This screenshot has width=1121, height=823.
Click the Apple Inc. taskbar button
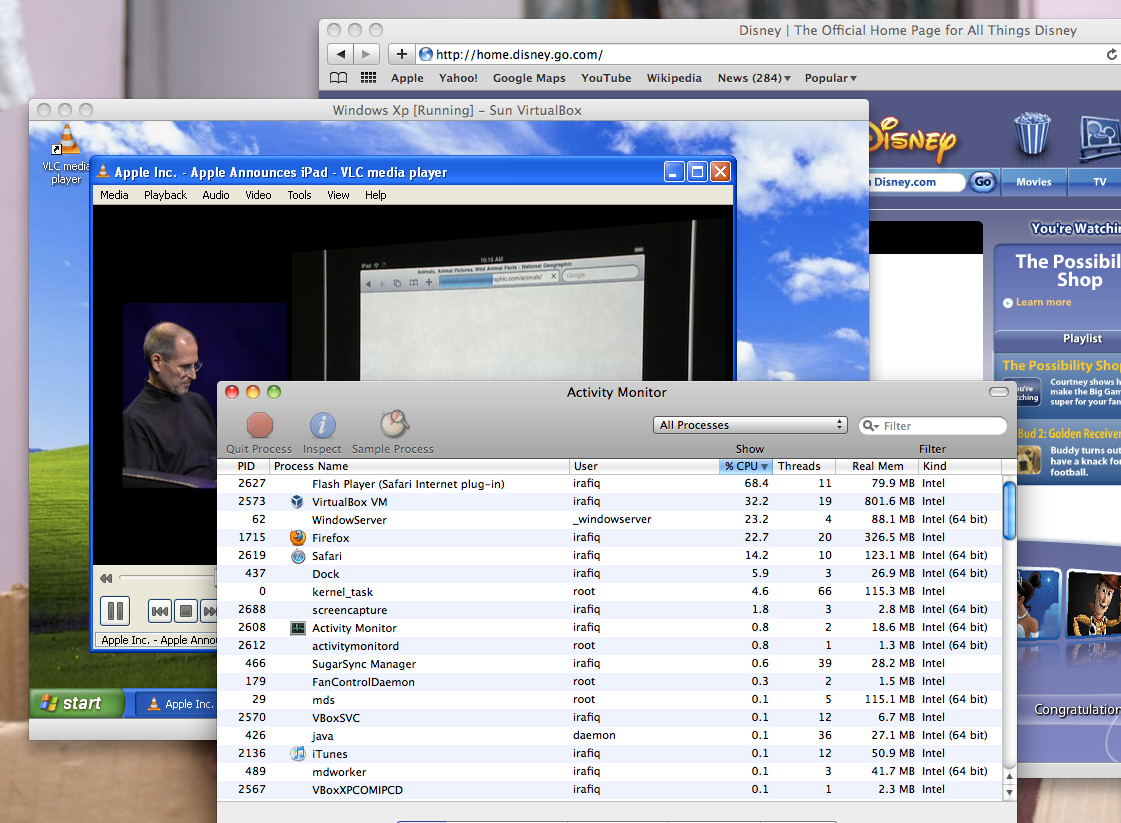(x=176, y=704)
